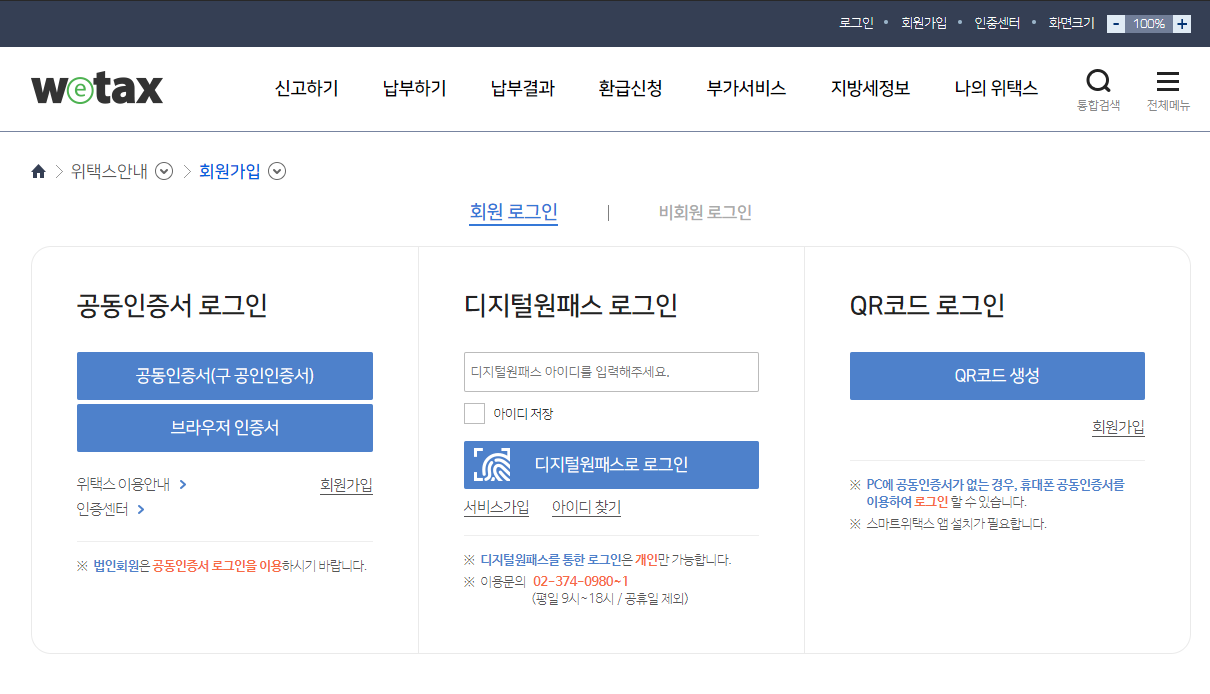The height and width of the screenshot is (694, 1210).
Task: Switch to the 비회원 로그인 tab
Action: point(705,212)
